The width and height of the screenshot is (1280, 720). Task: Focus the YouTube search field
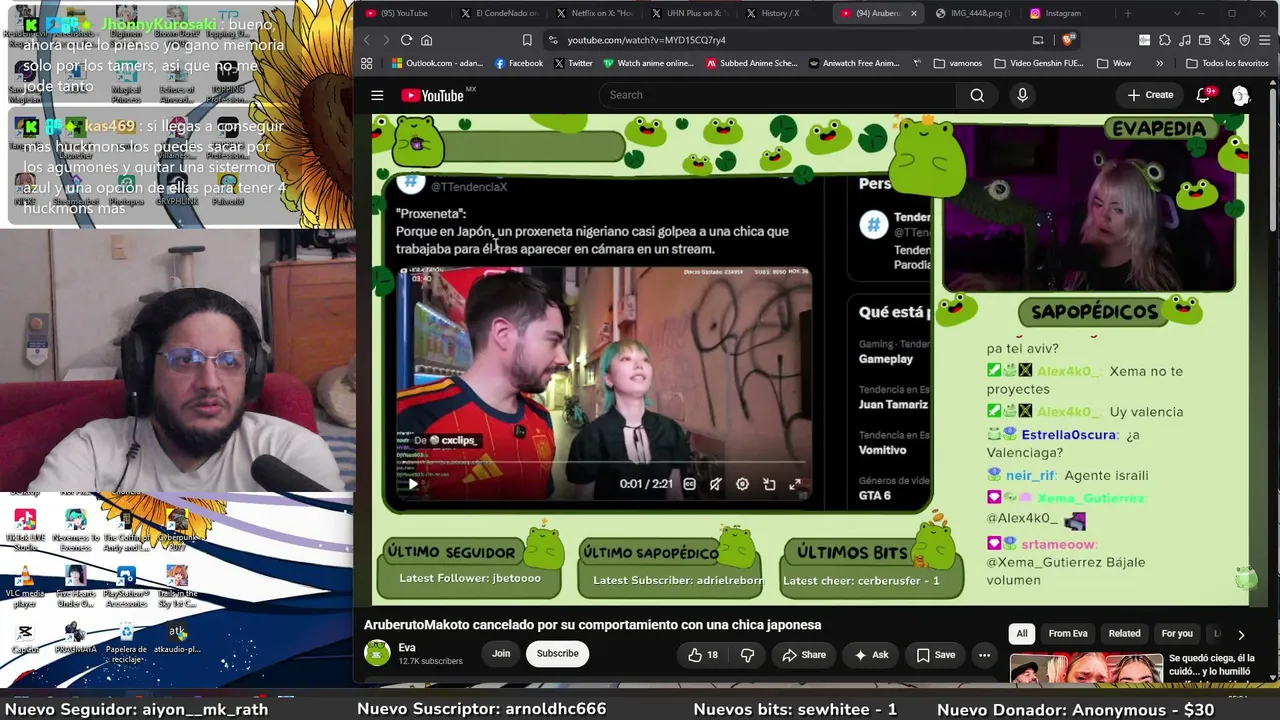778,95
